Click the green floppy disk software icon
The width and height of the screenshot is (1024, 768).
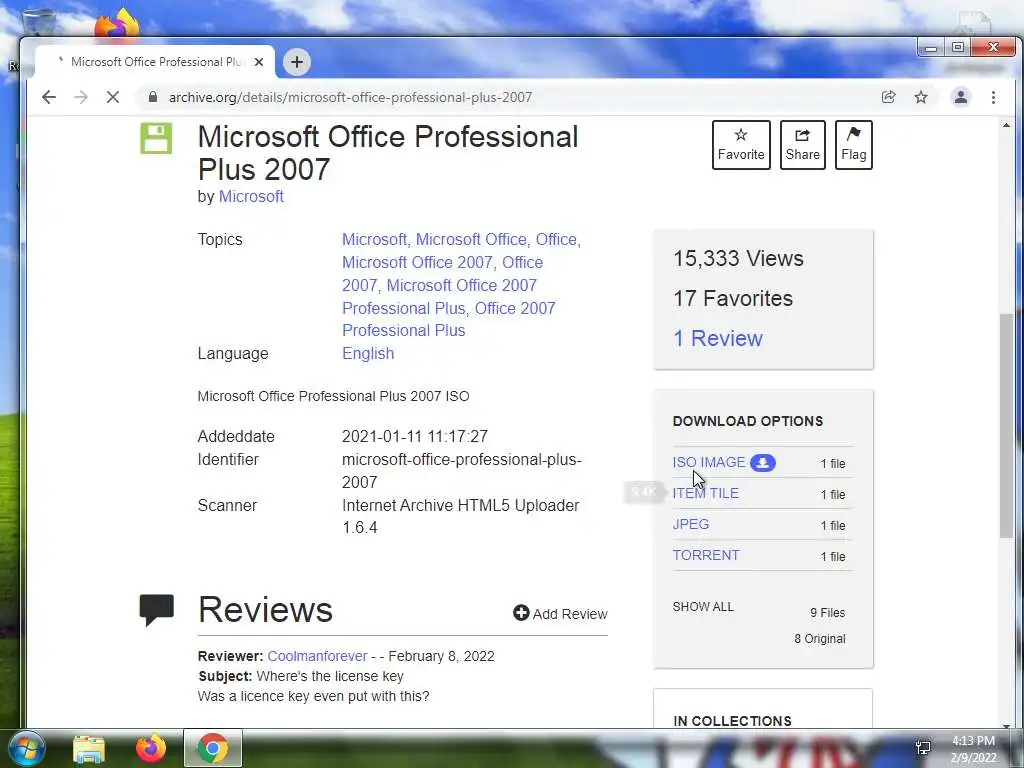coord(156,138)
